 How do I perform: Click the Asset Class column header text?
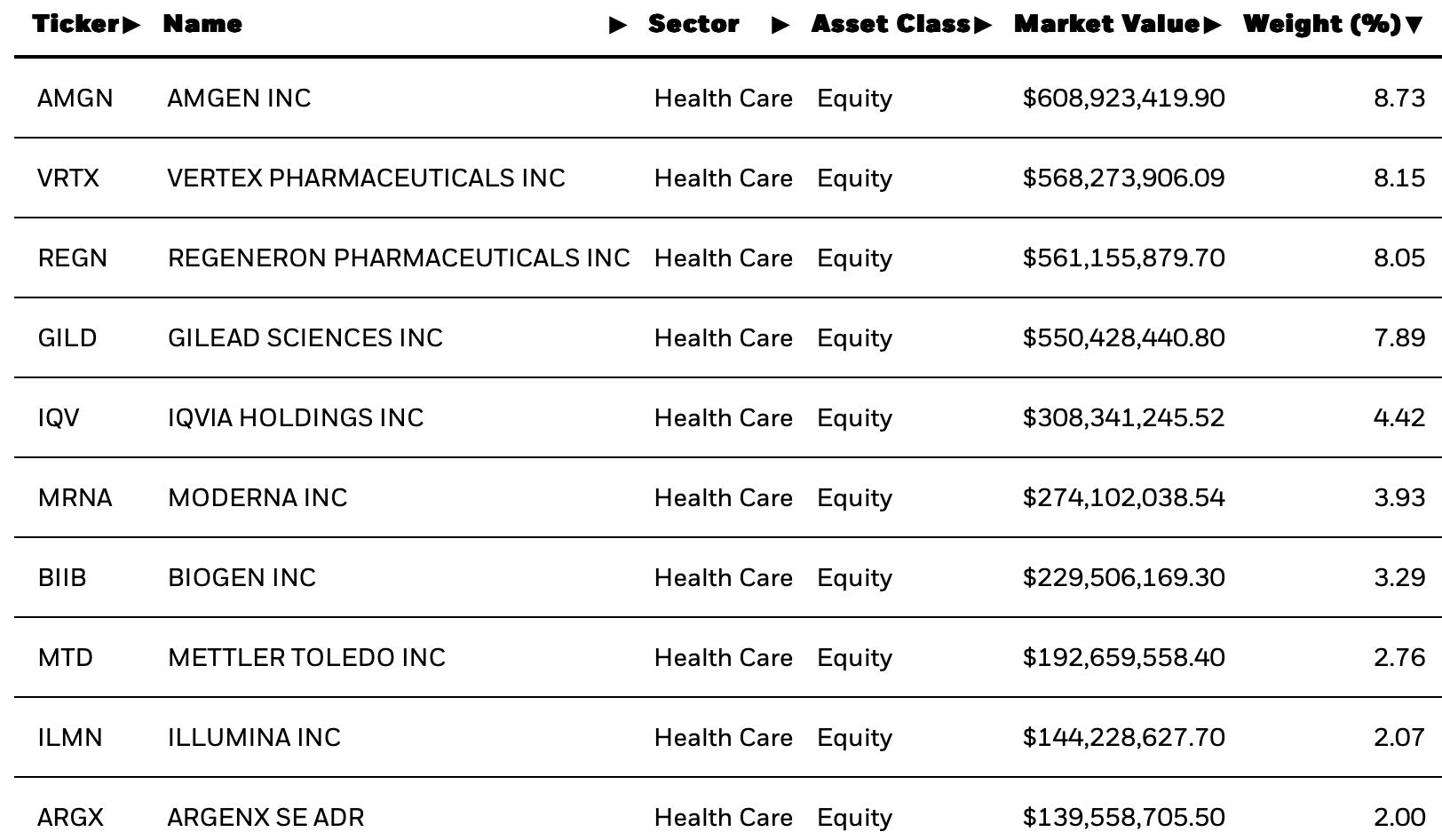pyautogui.click(x=891, y=24)
